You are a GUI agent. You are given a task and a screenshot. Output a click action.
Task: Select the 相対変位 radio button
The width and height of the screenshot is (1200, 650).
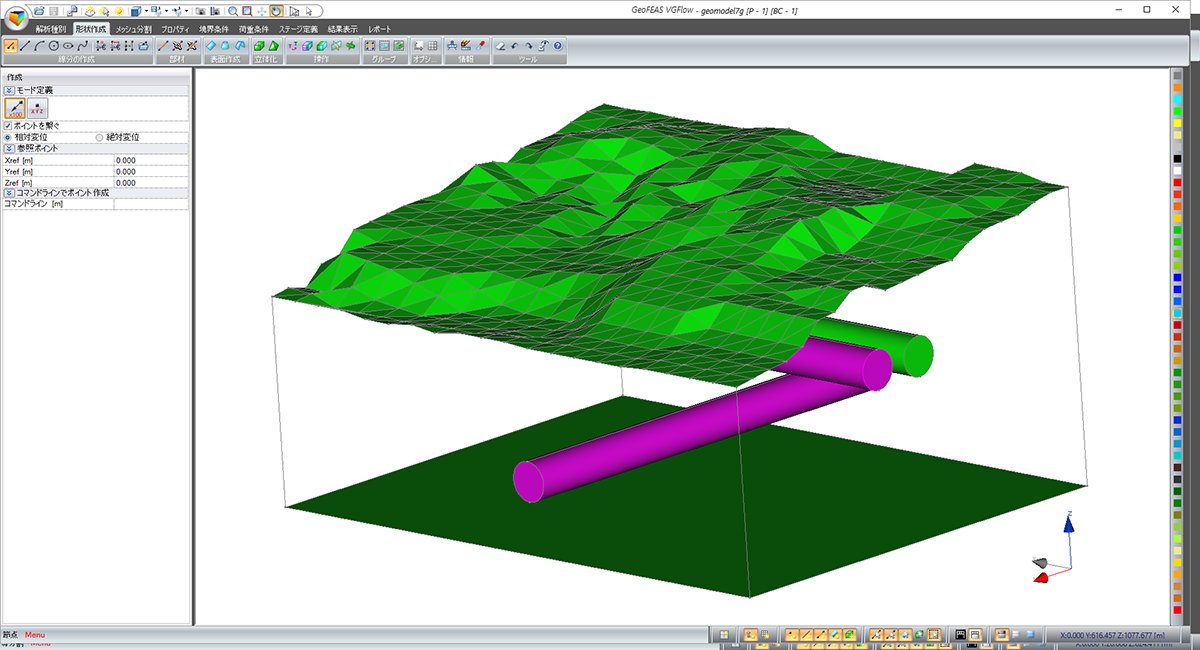pyautogui.click(x=8, y=137)
